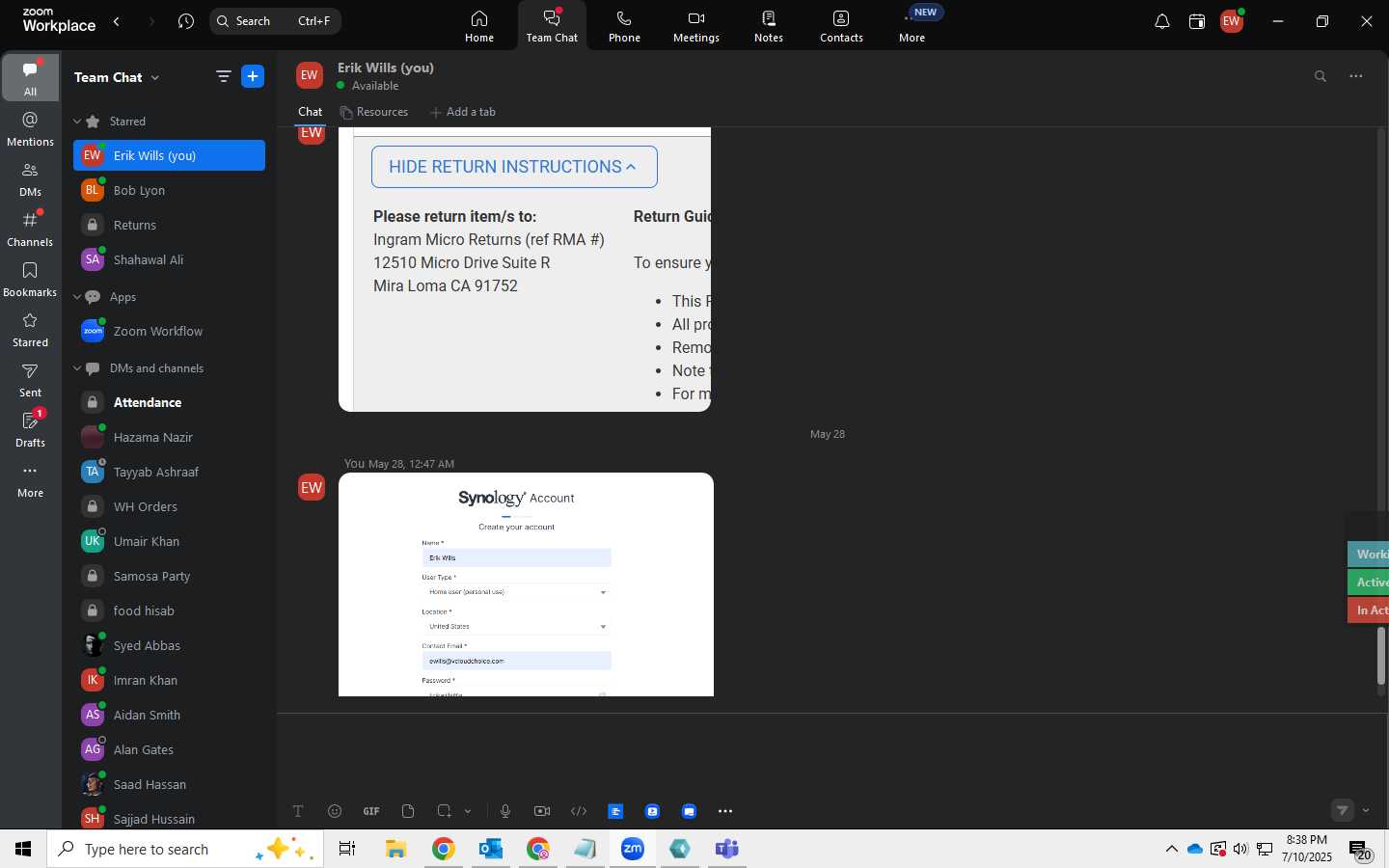Open the GIF picker
The width and height of the screenshot is (1389, 868).
371,811
